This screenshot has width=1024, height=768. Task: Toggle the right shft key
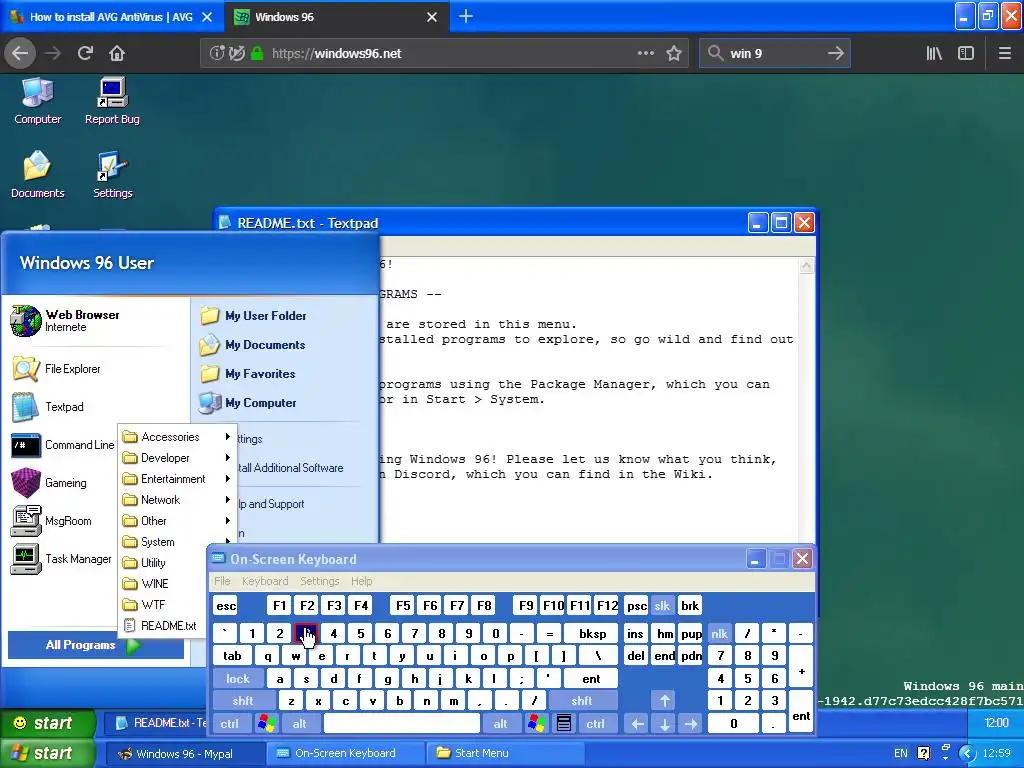click(x=582, y=701)
